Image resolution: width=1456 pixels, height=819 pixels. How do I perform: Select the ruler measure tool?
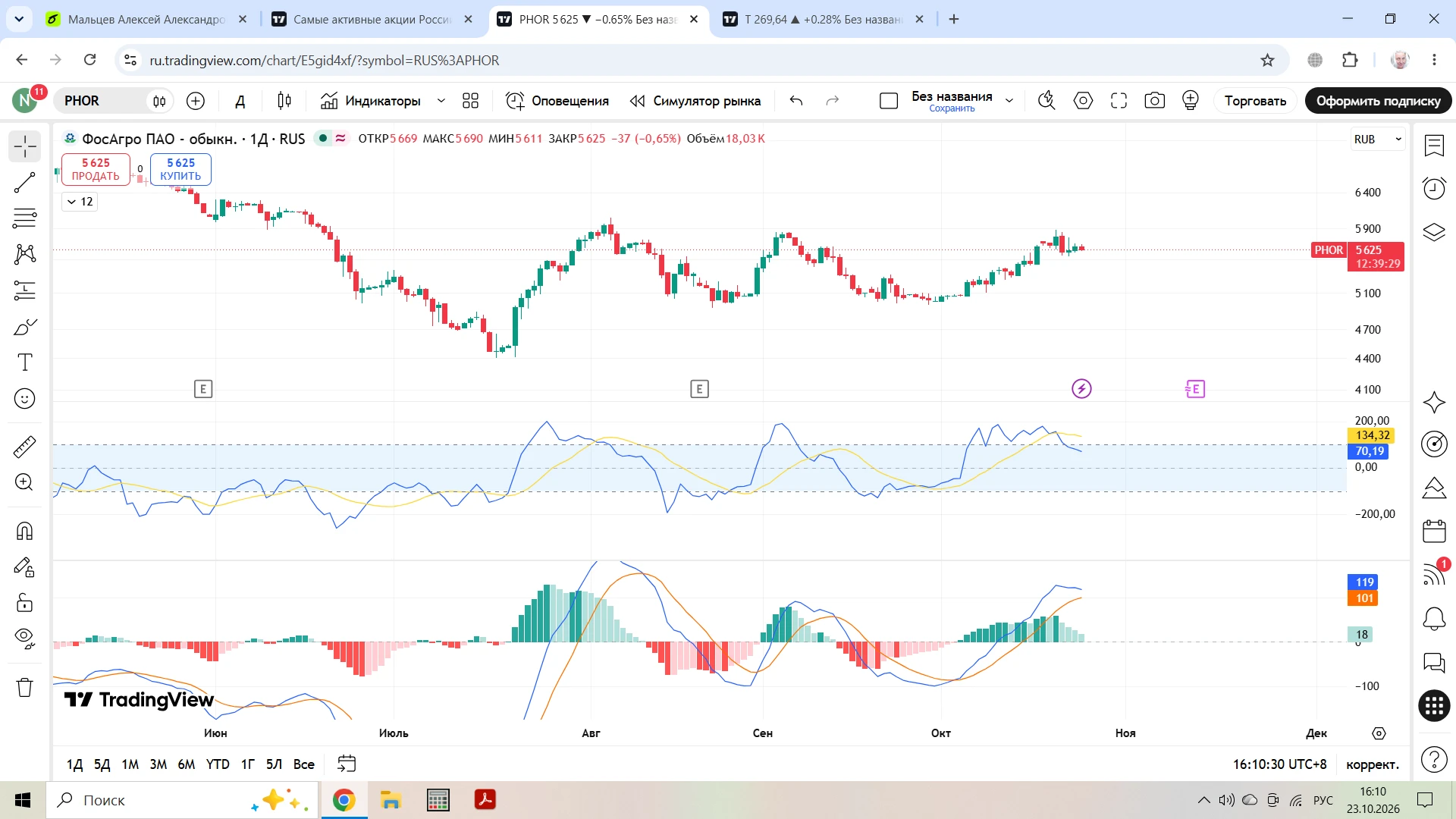click(x=25, y=447)
